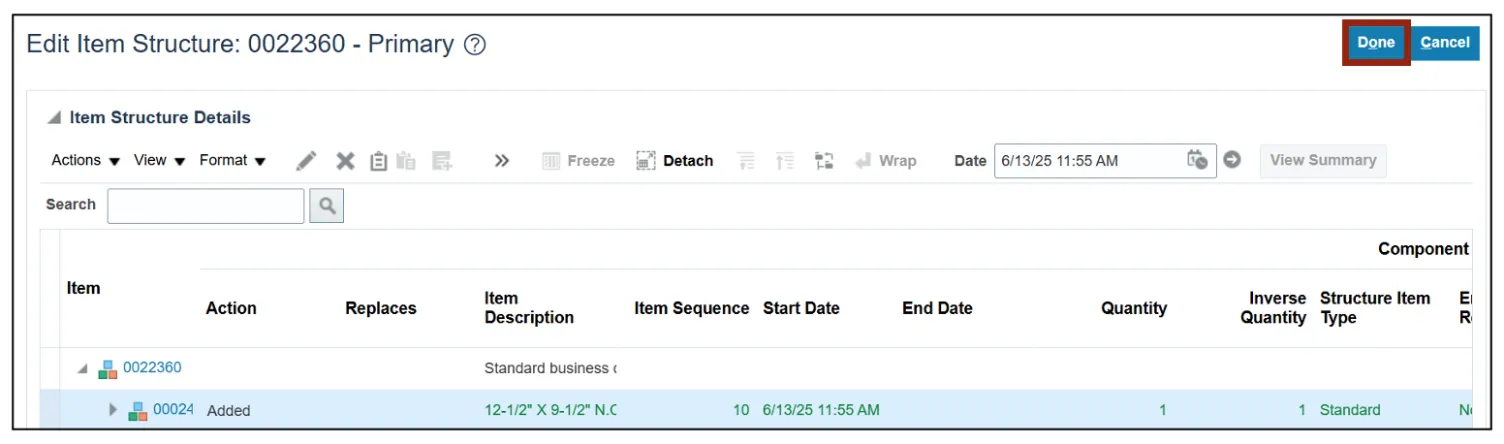Click the Done button

[1376, 43]
